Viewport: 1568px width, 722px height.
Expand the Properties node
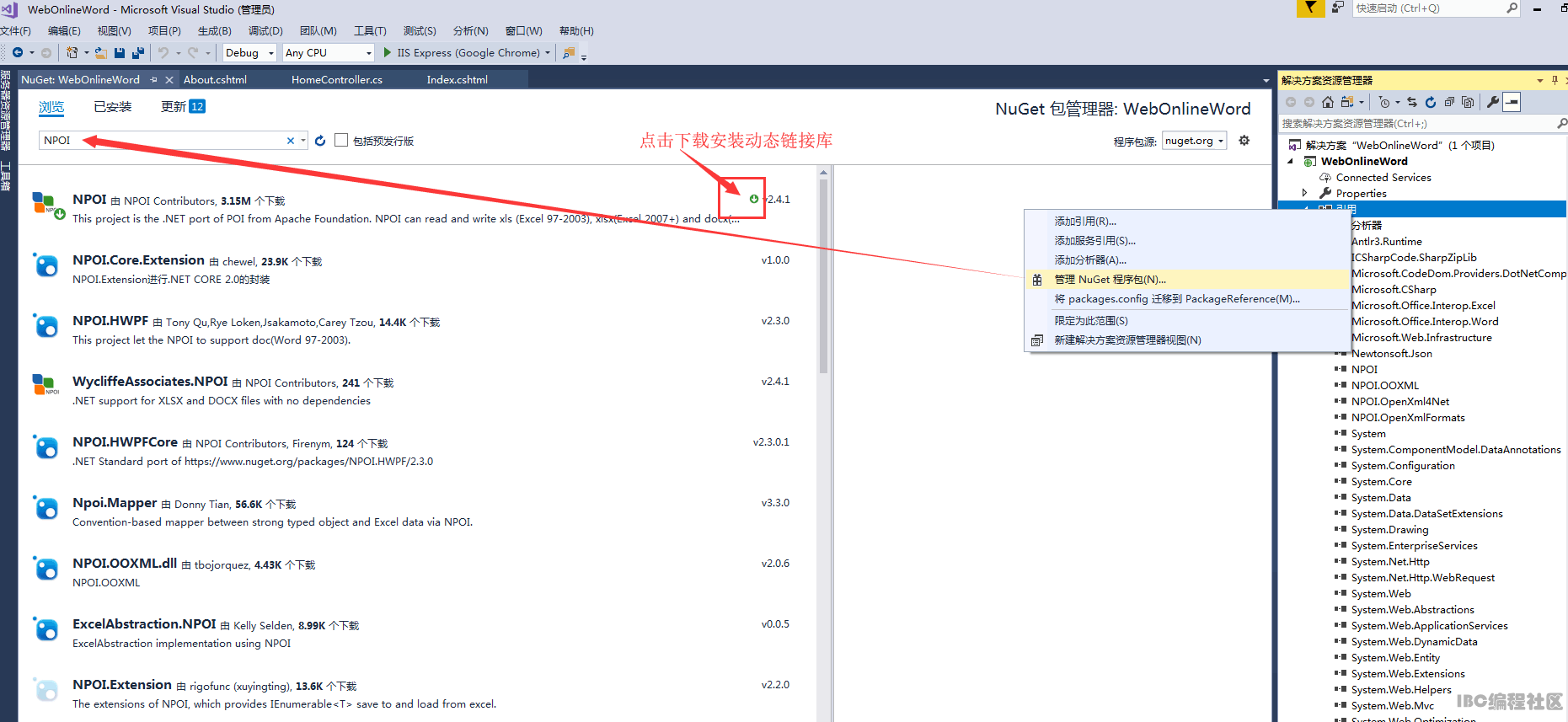click(x=1305, y=193)
